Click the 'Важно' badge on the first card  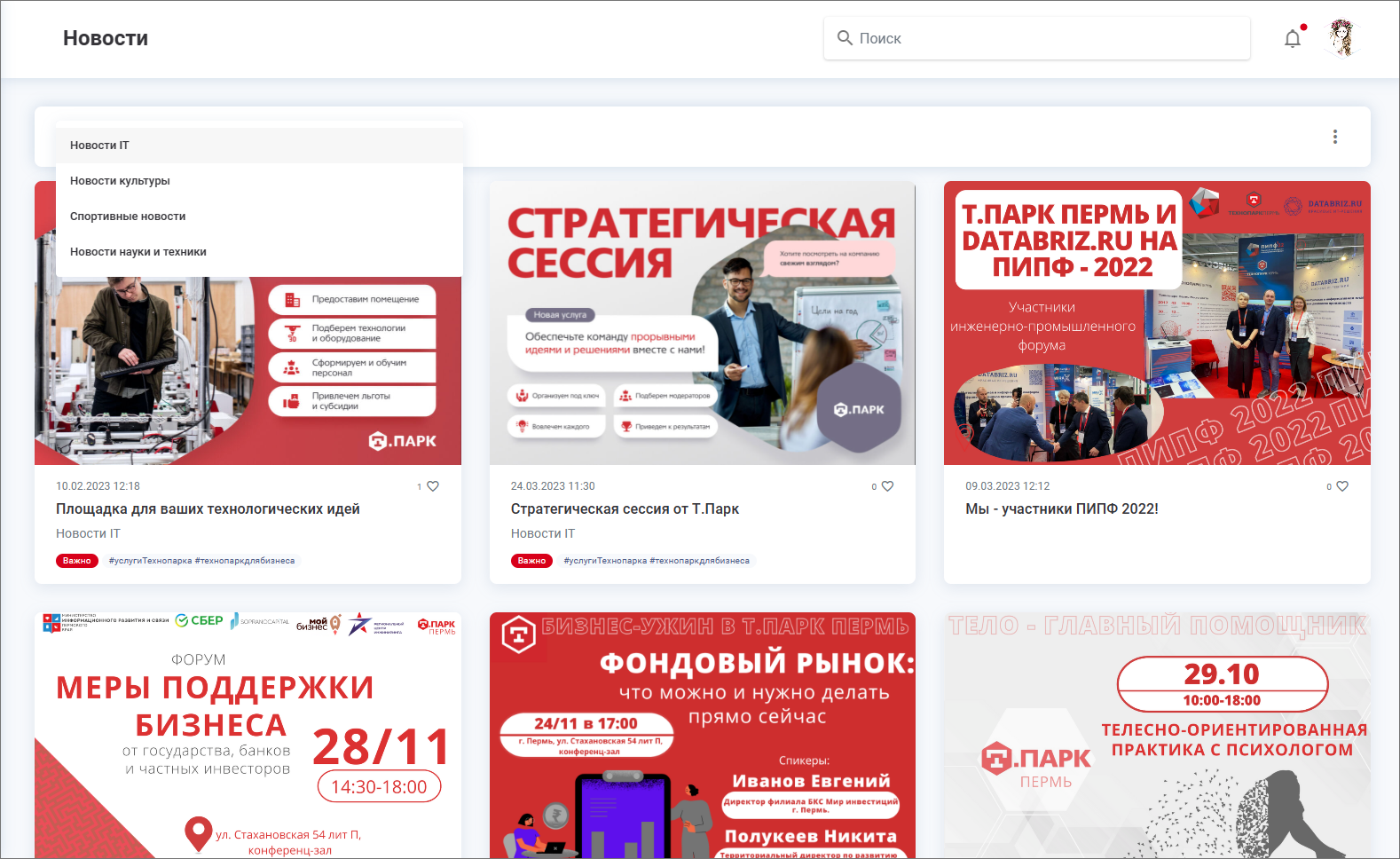pyautogui.click(x=77, y=561)
